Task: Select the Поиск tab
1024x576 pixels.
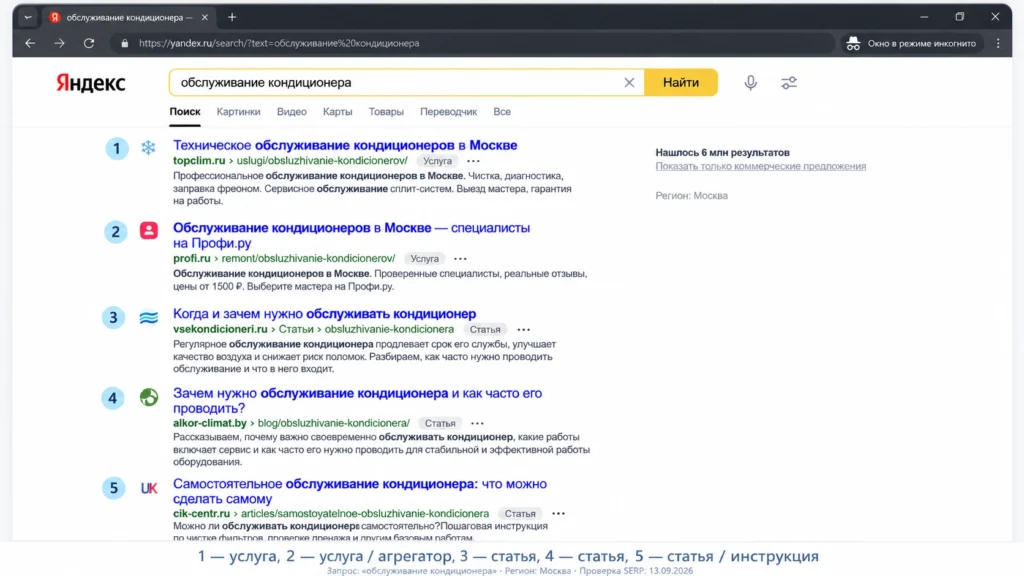Action: [x=185, y=112]
